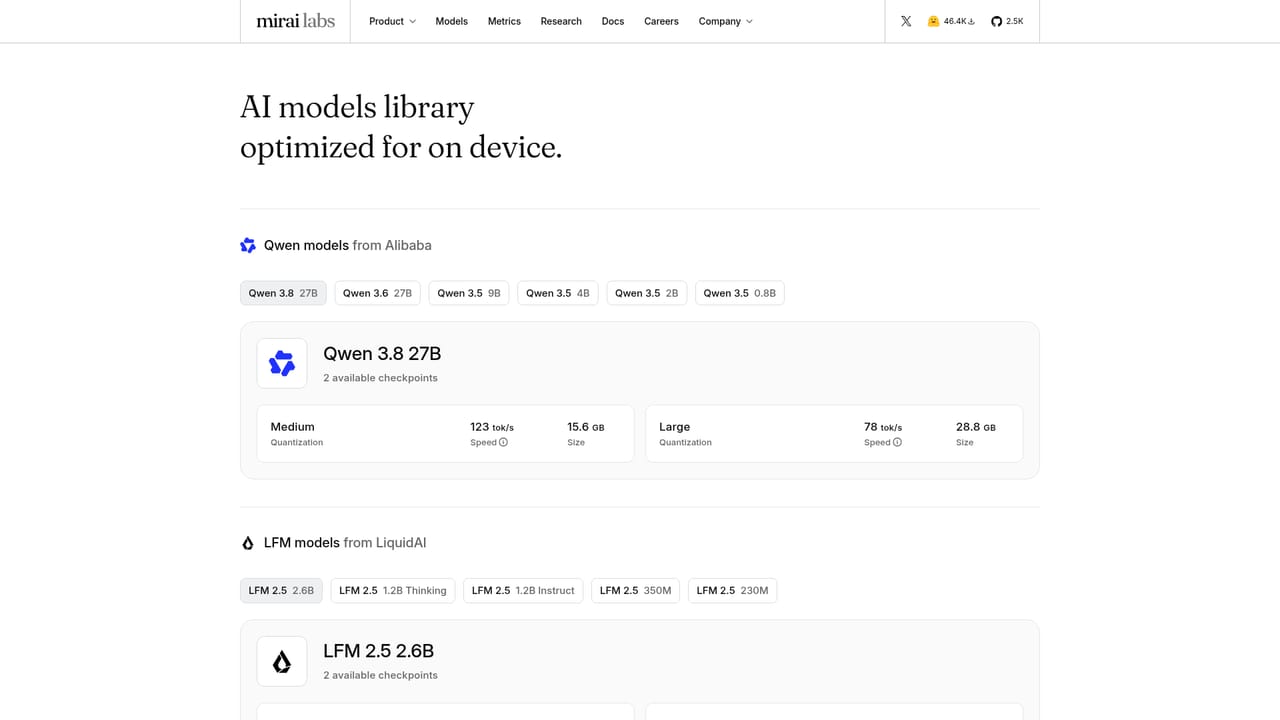Click the '123 tok/s' speed value

pos(492,427)
